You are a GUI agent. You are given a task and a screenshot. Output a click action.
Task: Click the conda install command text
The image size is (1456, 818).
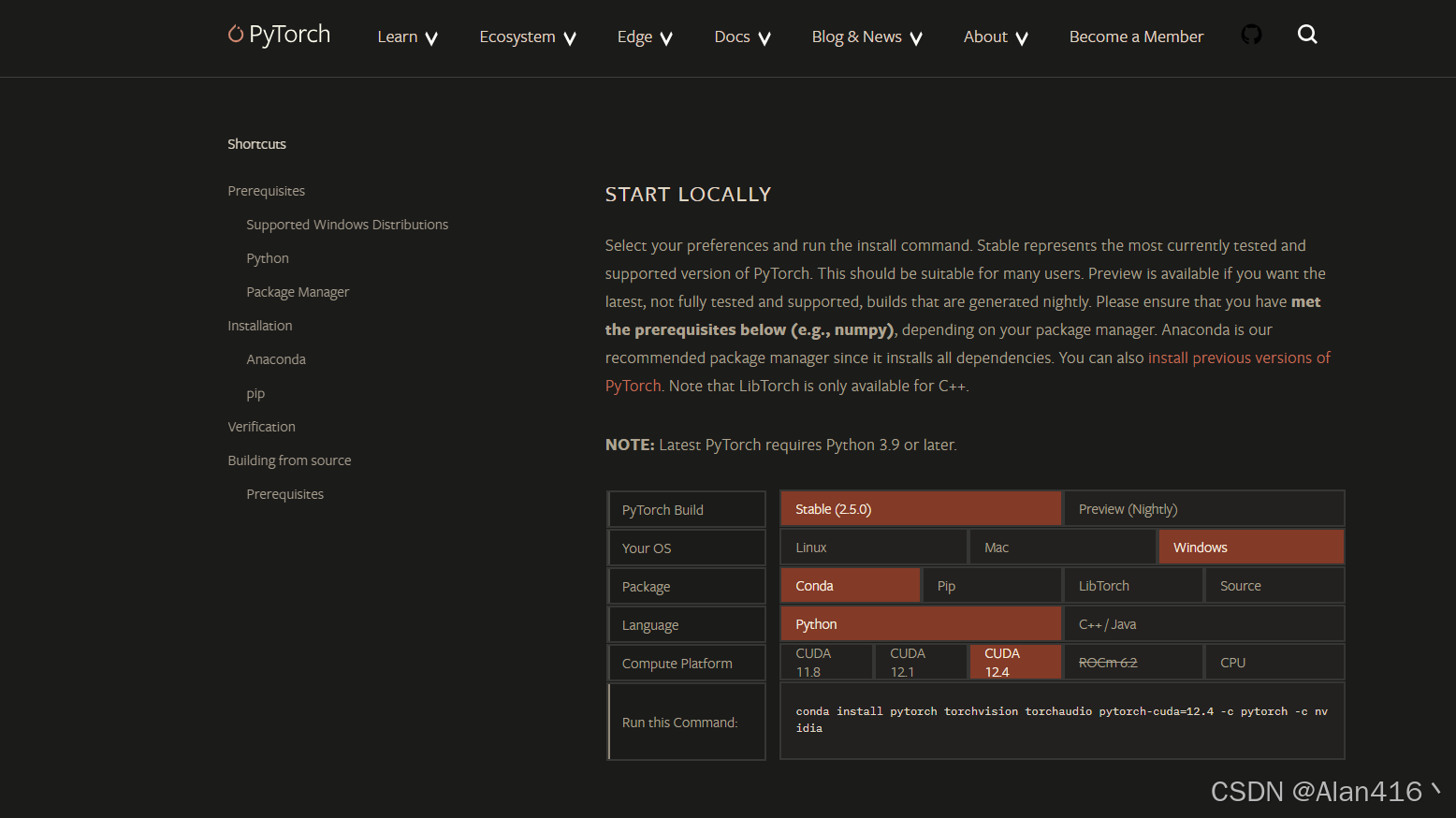tap(1062, 720)
